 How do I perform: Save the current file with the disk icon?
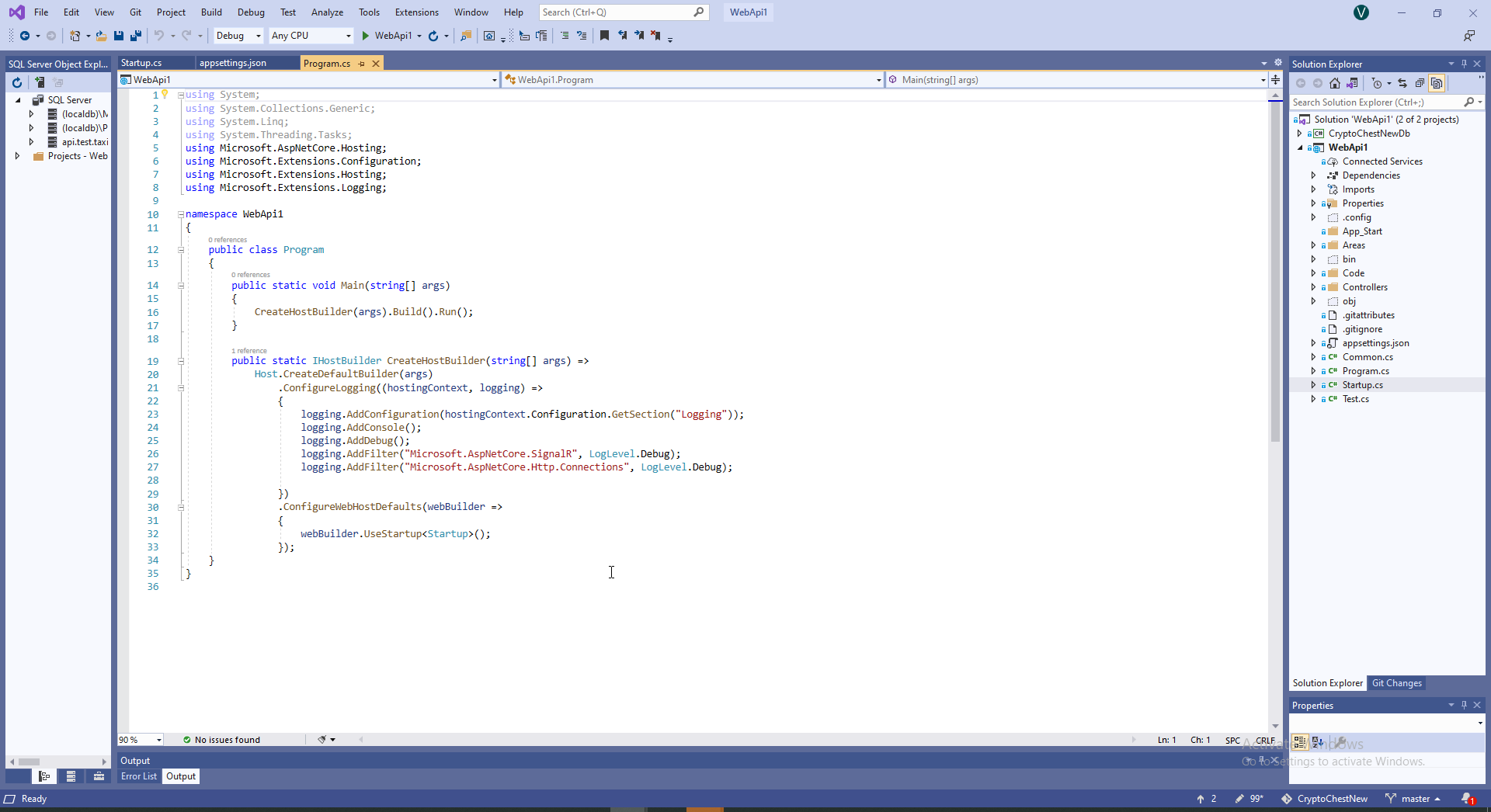coord(119,36)
